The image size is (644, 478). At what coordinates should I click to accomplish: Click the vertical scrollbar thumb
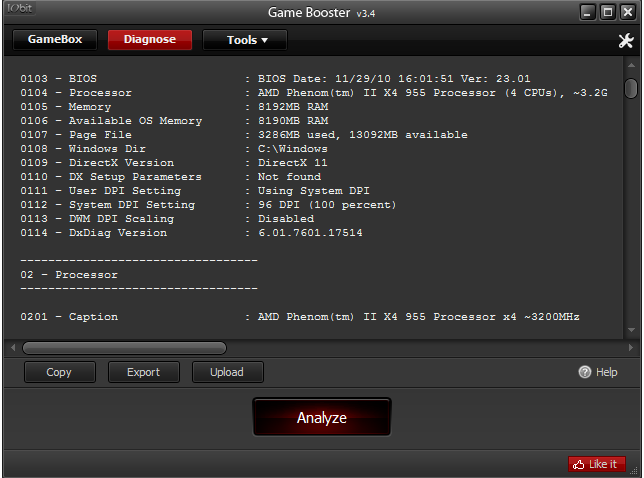pyautogui.click(x=631, y=88)
